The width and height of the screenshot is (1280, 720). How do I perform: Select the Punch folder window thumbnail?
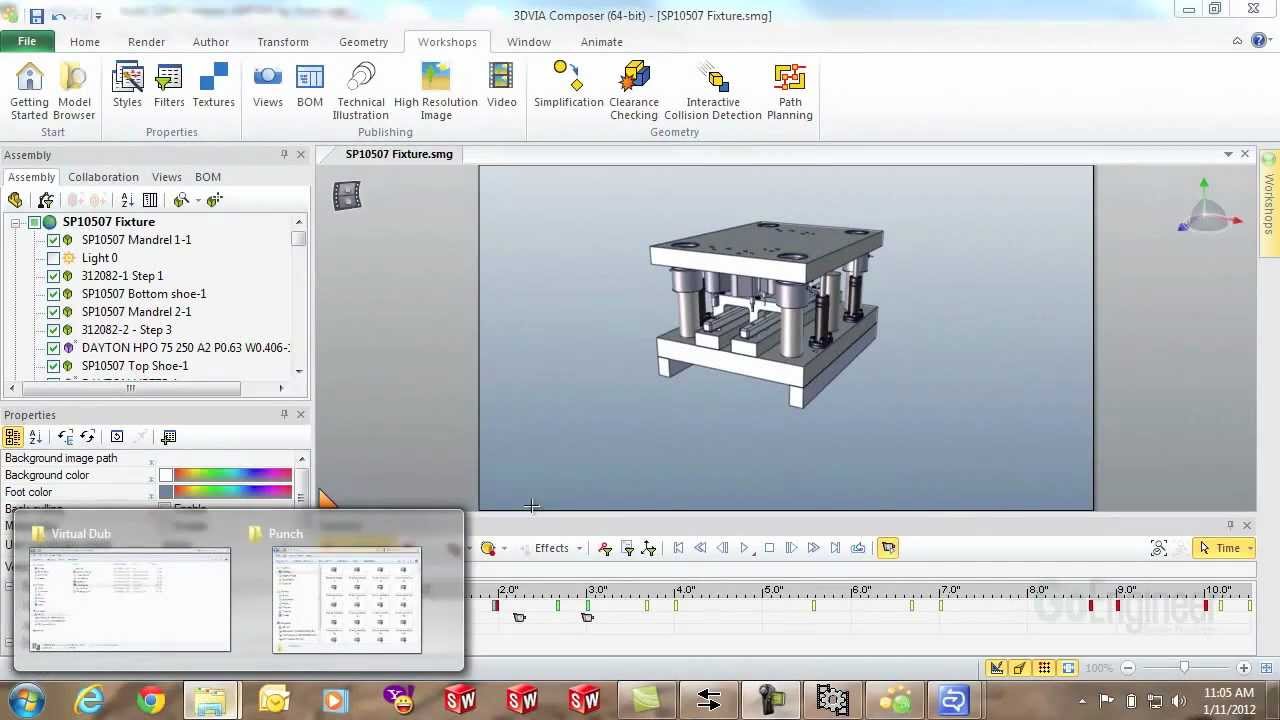(347, 599)
